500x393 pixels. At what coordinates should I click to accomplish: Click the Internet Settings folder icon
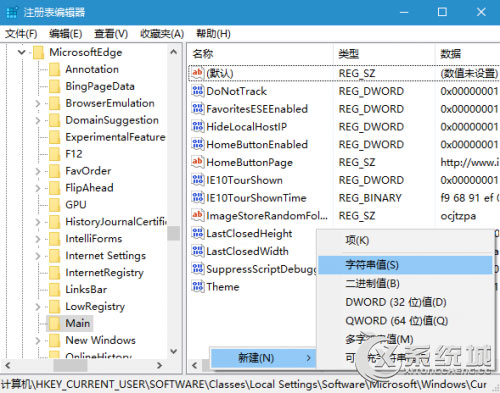(54, 256)
